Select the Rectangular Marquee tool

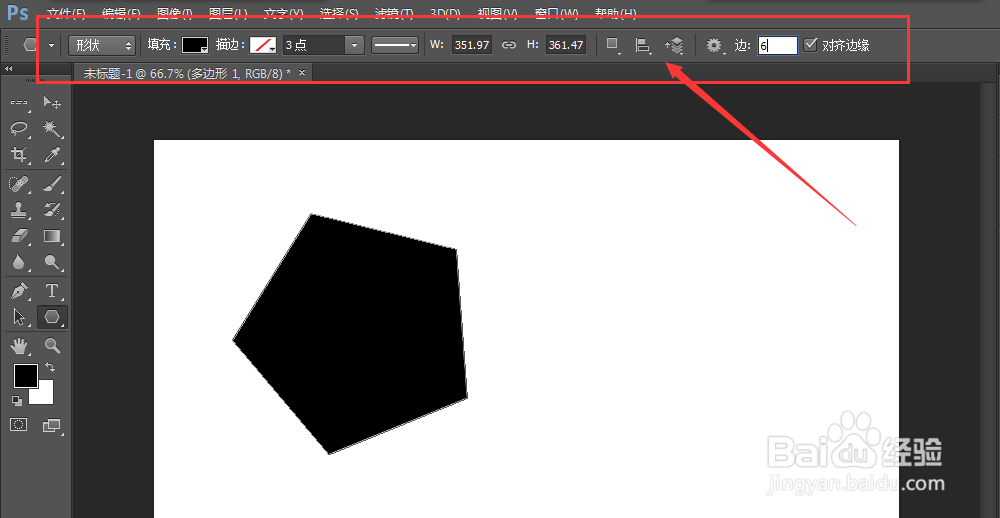tap(19, 102)
